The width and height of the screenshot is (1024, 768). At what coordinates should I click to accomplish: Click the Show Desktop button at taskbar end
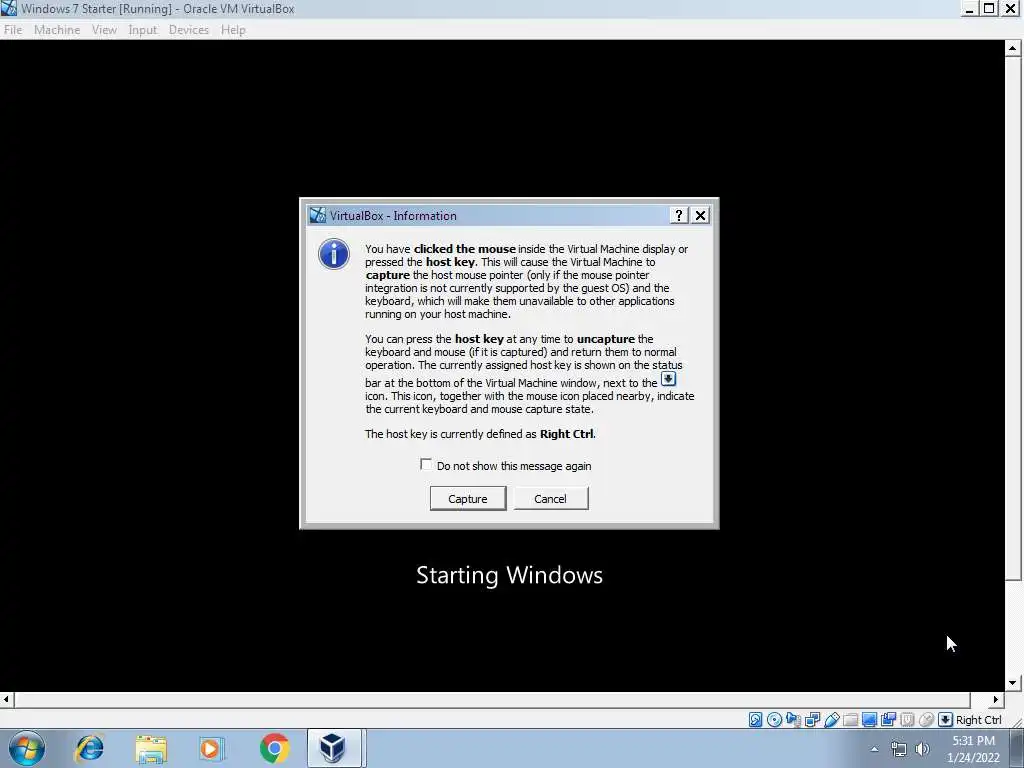1019,748
